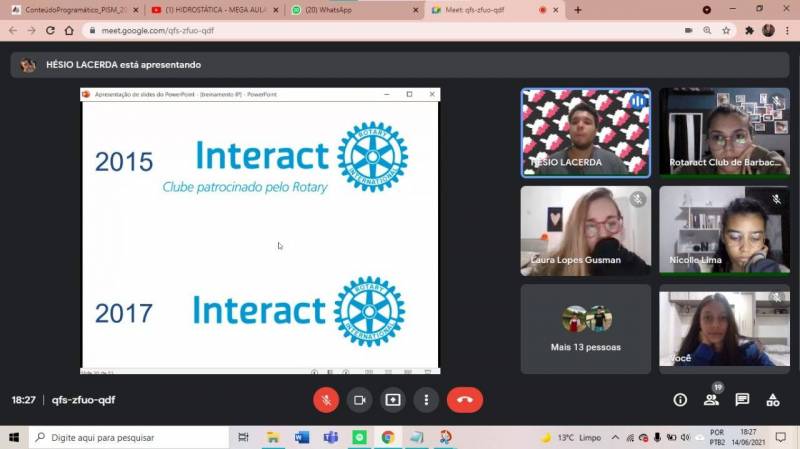Viewport: 800px width, 449px height.
Task: Leave the call with red hang-up button
Action: click(x=465, y=400)
